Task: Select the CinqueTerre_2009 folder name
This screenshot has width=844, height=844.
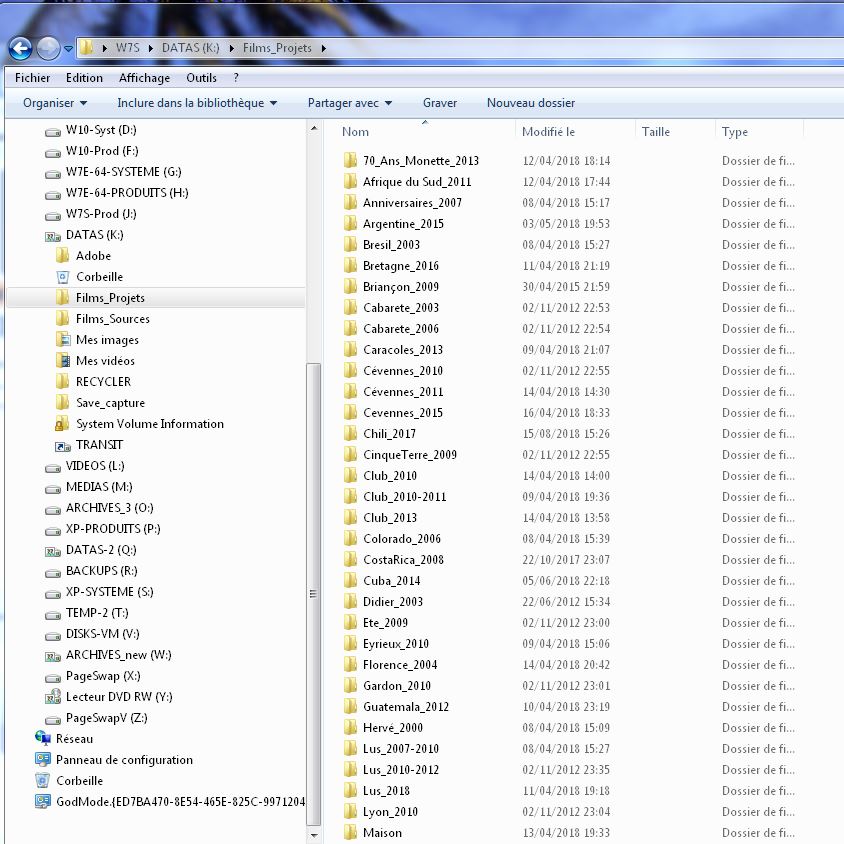Action: (x=410, y=455)
